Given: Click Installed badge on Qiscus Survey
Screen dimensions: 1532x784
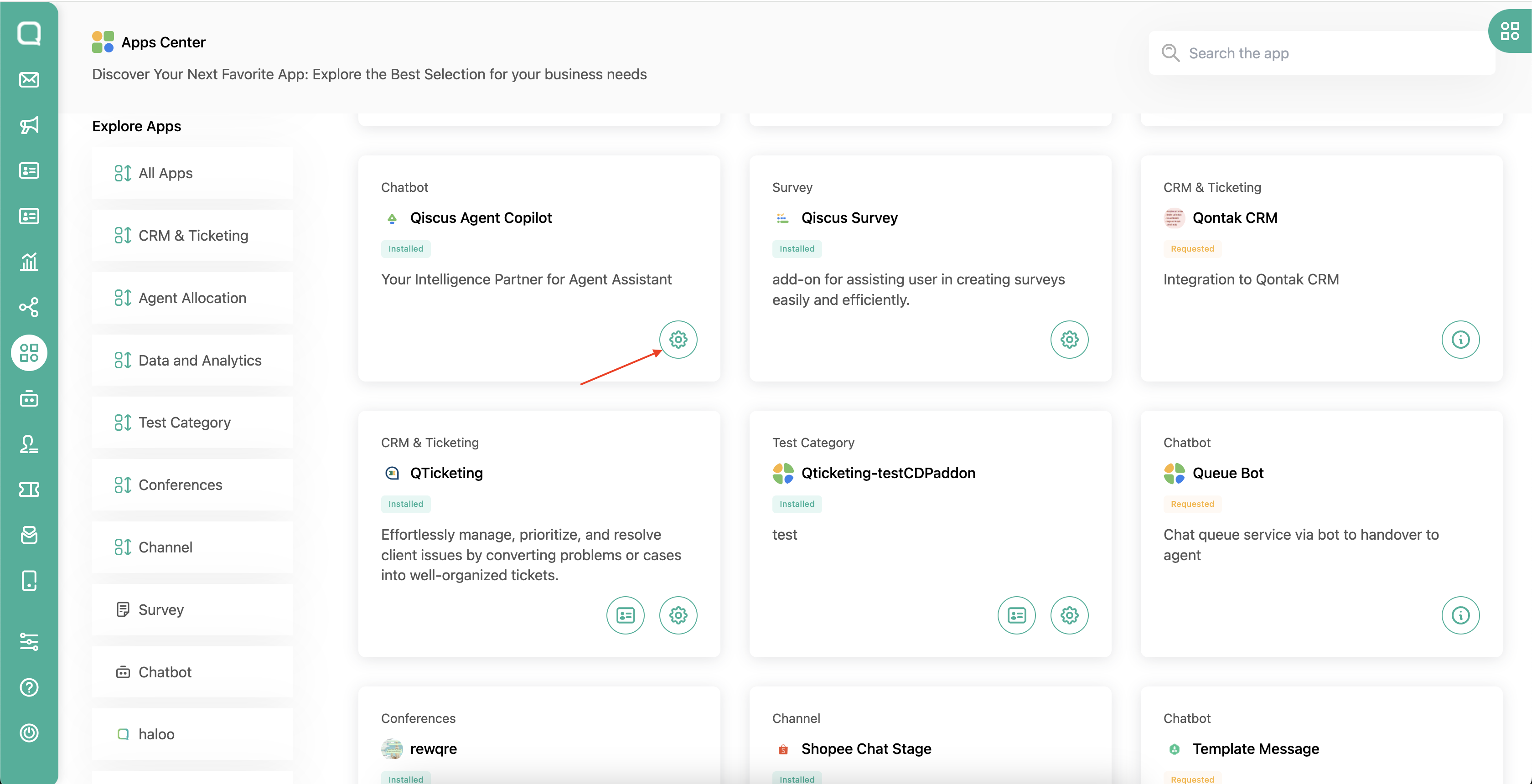Looking at the screenshot, I should coord(797,248).
